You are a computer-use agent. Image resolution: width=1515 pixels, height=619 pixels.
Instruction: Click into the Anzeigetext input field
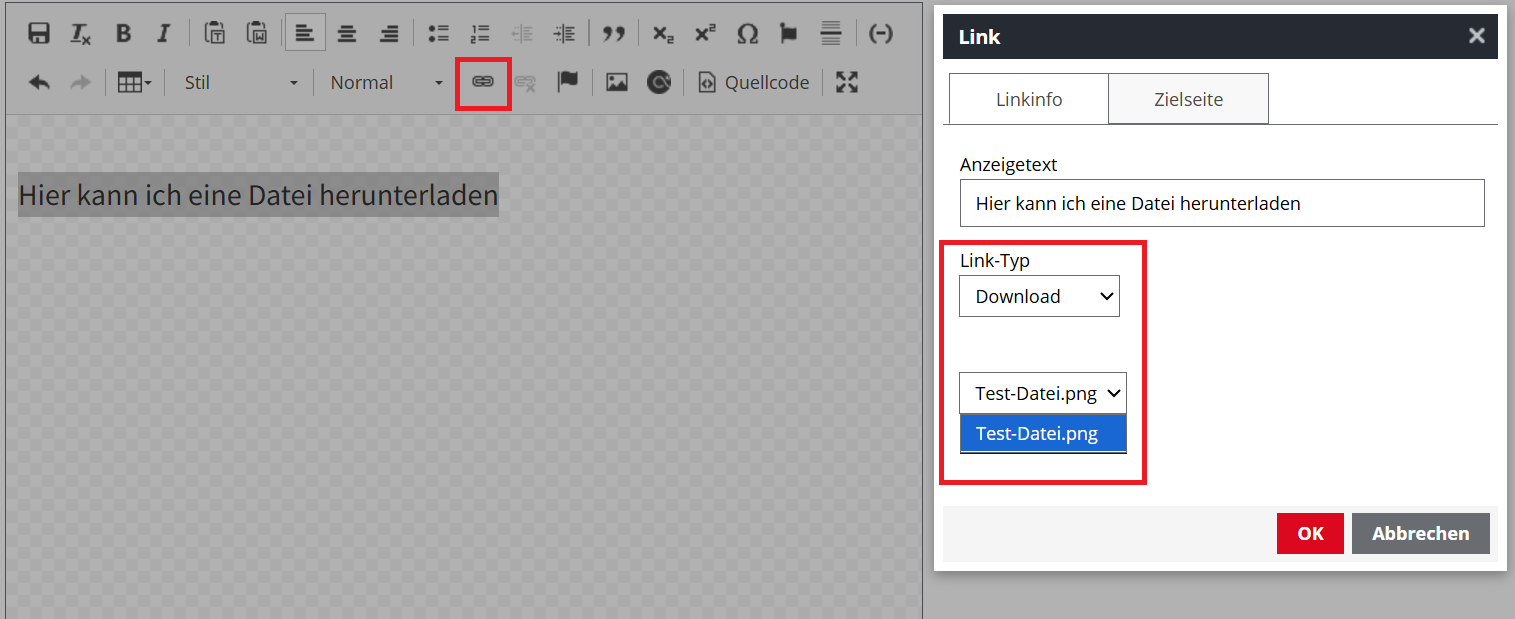1221,203
